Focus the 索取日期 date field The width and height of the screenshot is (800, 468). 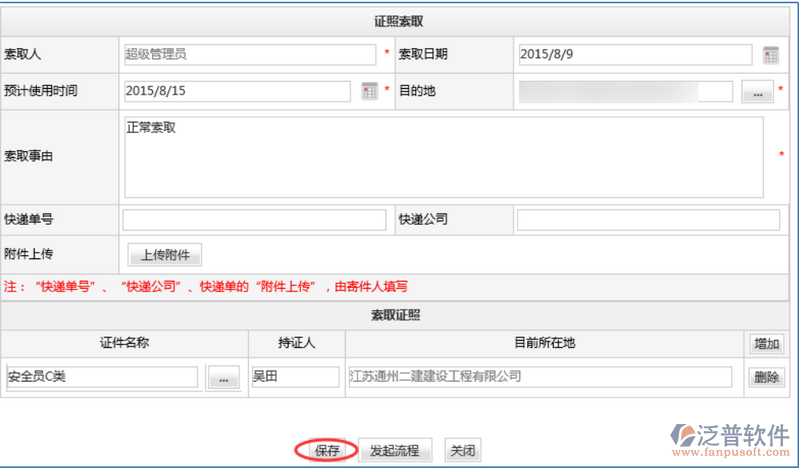pos(634,54)
